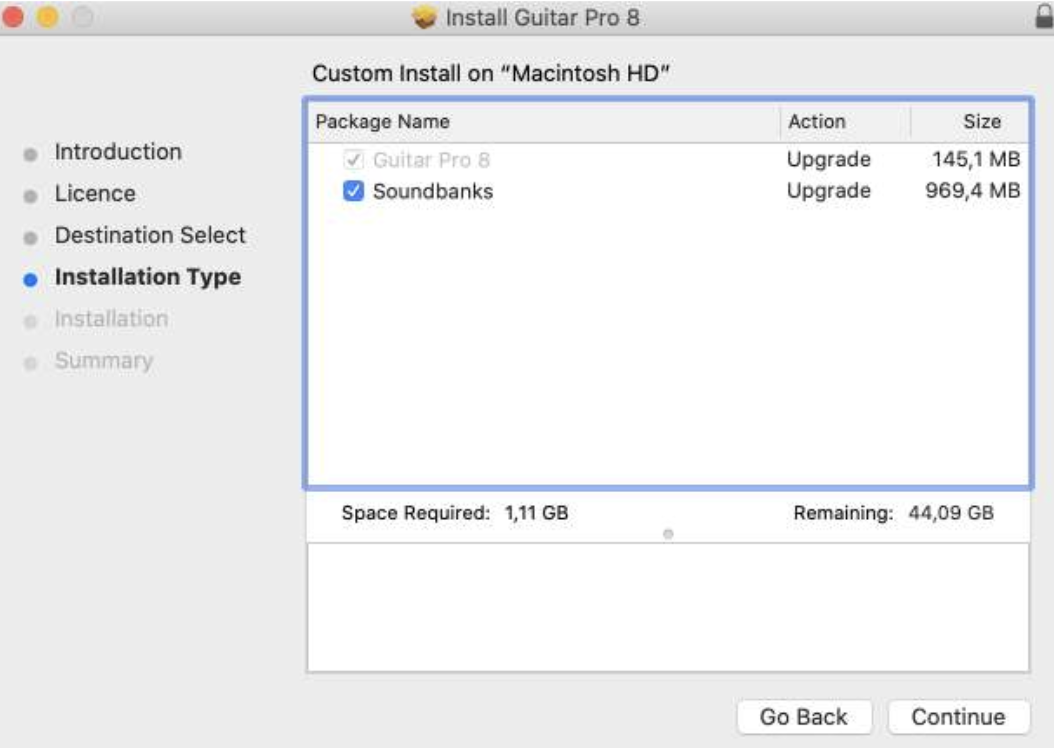Select the Introduction step in the sidebar
Viewport: 1054px width, 748px height.
click(118, 152)
